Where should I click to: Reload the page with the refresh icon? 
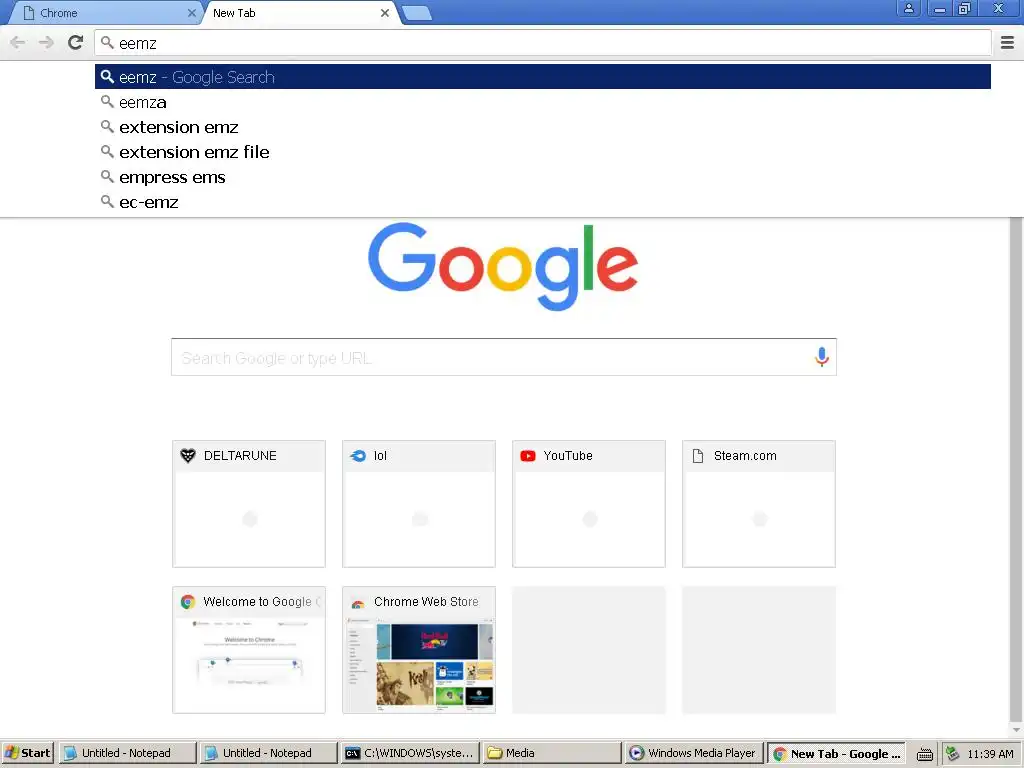click(76, 43)
